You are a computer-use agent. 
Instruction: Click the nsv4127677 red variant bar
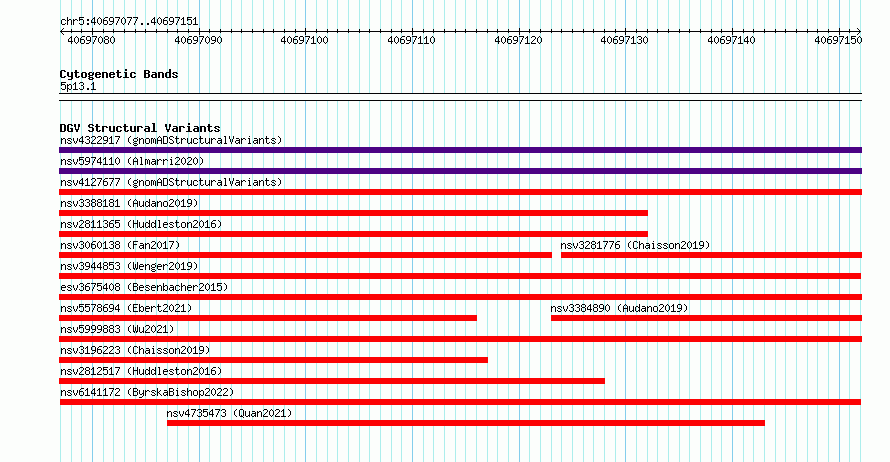[460, 192]
